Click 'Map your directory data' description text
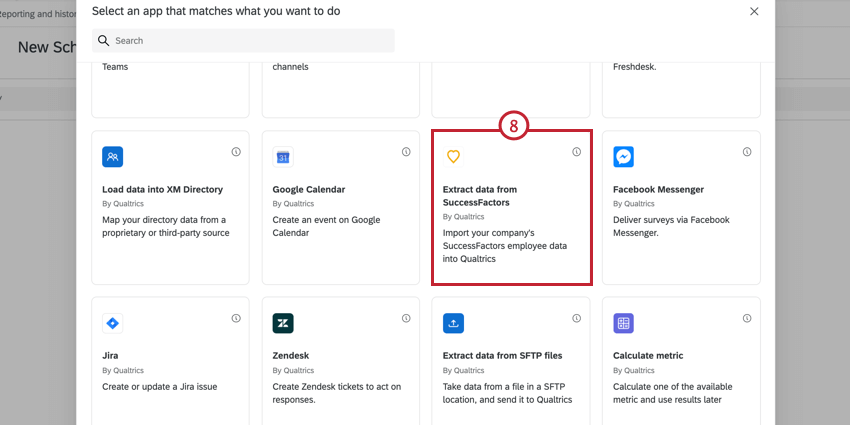The image size is (850, 425). click(166, 227)
